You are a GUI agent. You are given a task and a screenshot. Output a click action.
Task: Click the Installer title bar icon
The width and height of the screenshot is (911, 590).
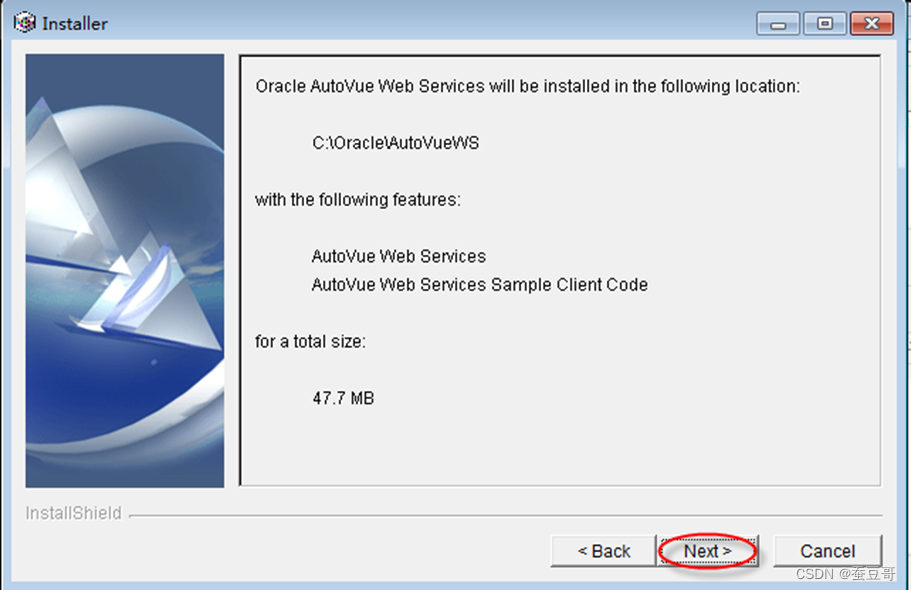pyautogui.click(x=25, y=23)
